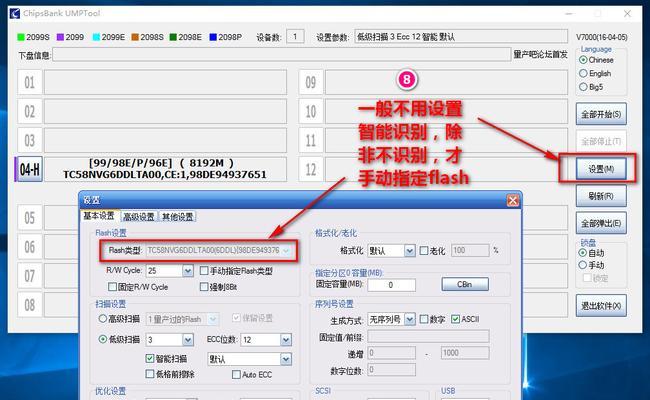The height and width of the screenshot is (400, 650).
Task: Open the 默认 scan mode dropdown
Action: [286, 359]
